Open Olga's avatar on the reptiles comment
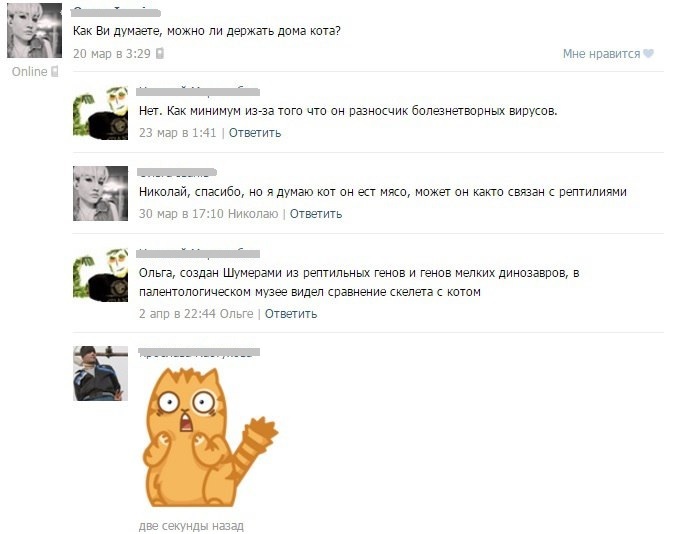The height and width of the screenshot is (534, 673). click(x=100, y=194)
